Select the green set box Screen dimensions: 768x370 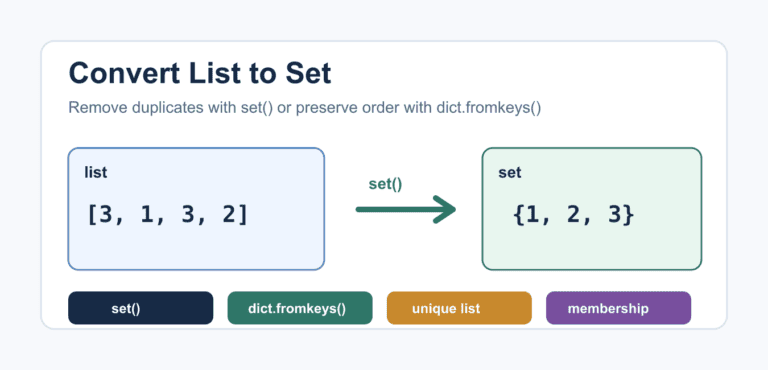pyautogui.click(x=592, y=209)
